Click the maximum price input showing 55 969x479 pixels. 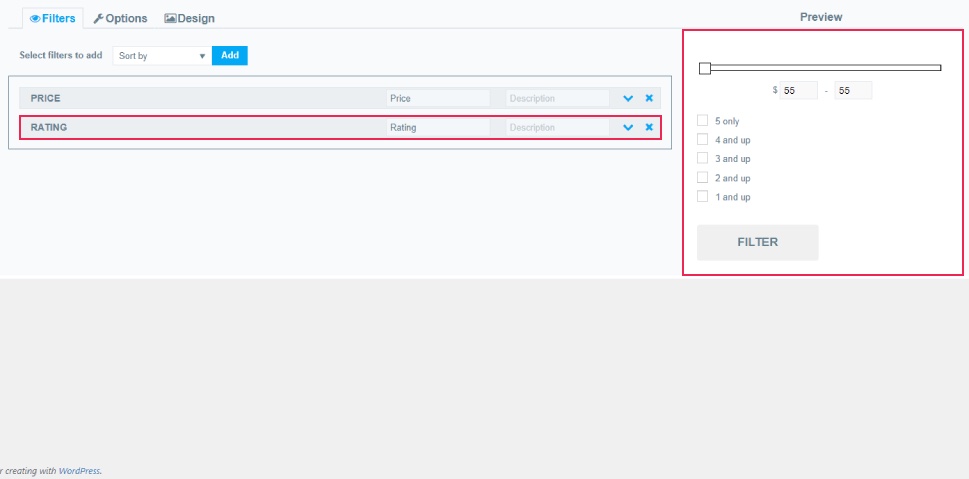[x=853, y=90]
